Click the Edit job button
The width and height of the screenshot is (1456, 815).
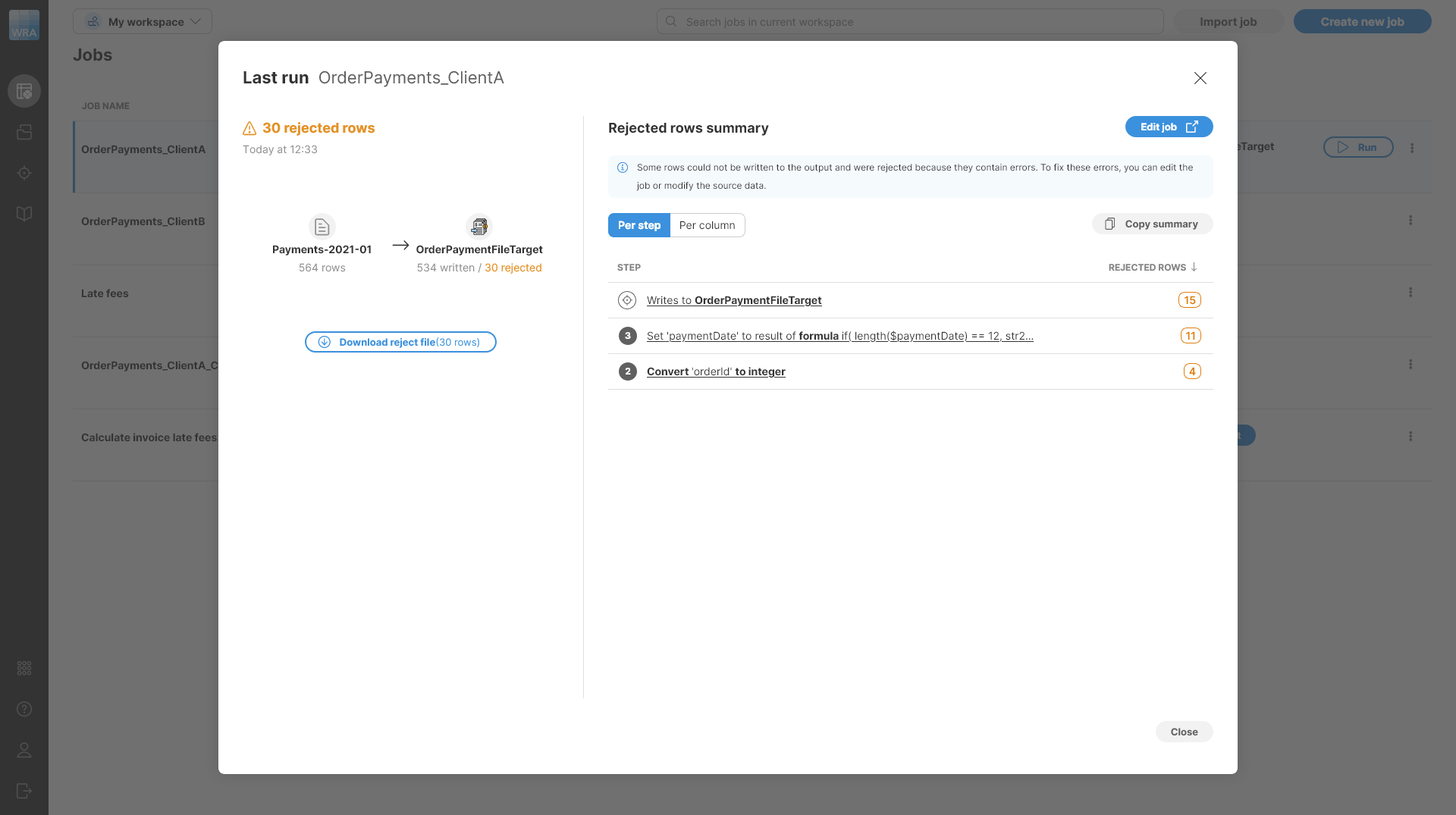[x=1168, y=127]
